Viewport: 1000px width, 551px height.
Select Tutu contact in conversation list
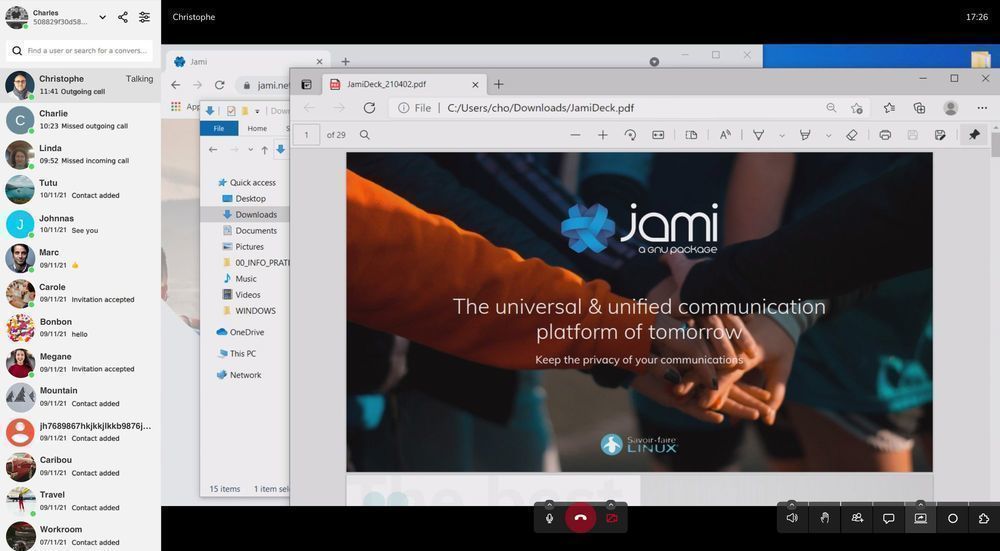point(80,189)
